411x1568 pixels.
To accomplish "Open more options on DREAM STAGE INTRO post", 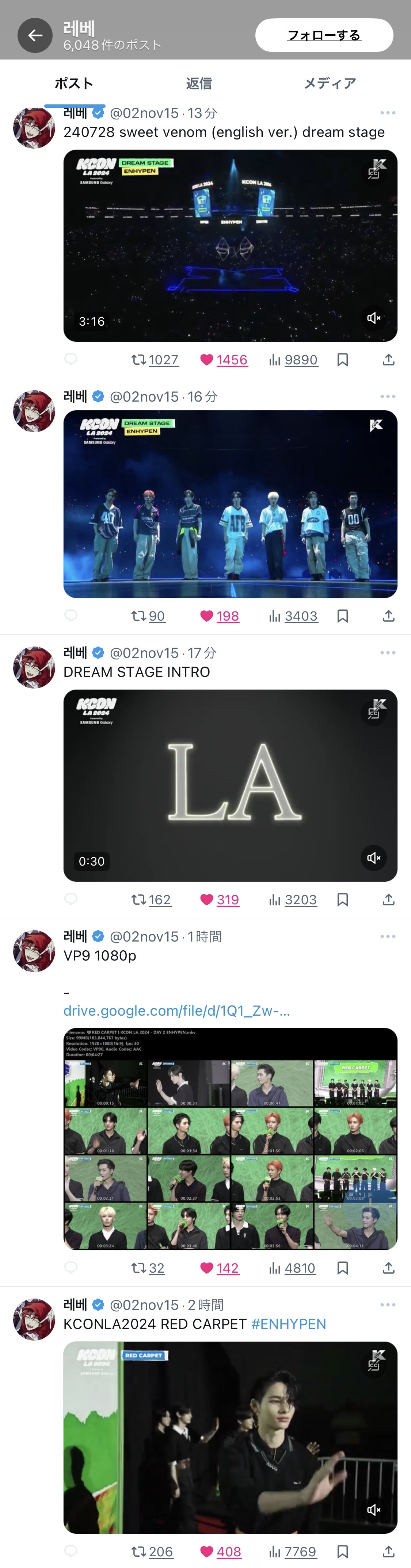I will [x=388, y=652].
